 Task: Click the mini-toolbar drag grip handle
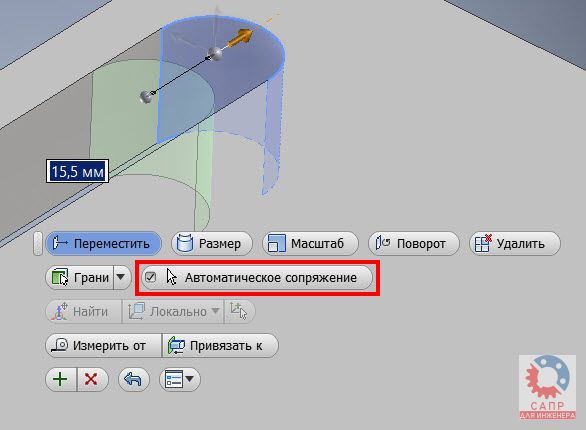[38, 244]
